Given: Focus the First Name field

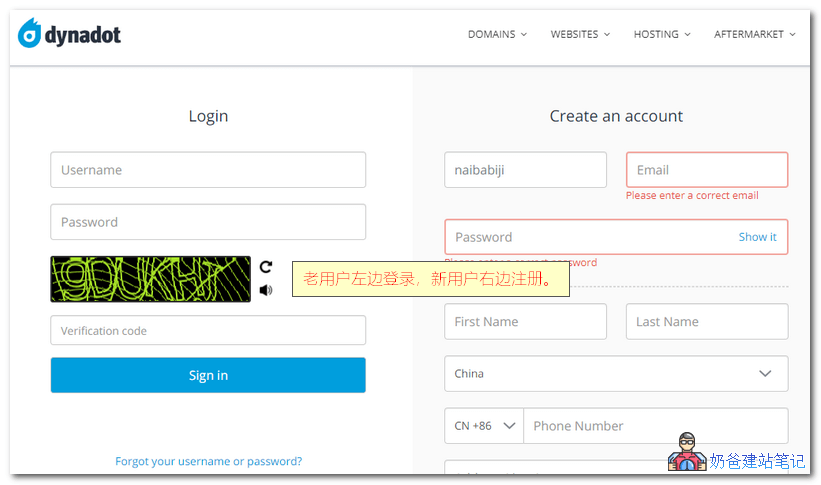Looking at the screenshot, I should (x=525, y=322).
